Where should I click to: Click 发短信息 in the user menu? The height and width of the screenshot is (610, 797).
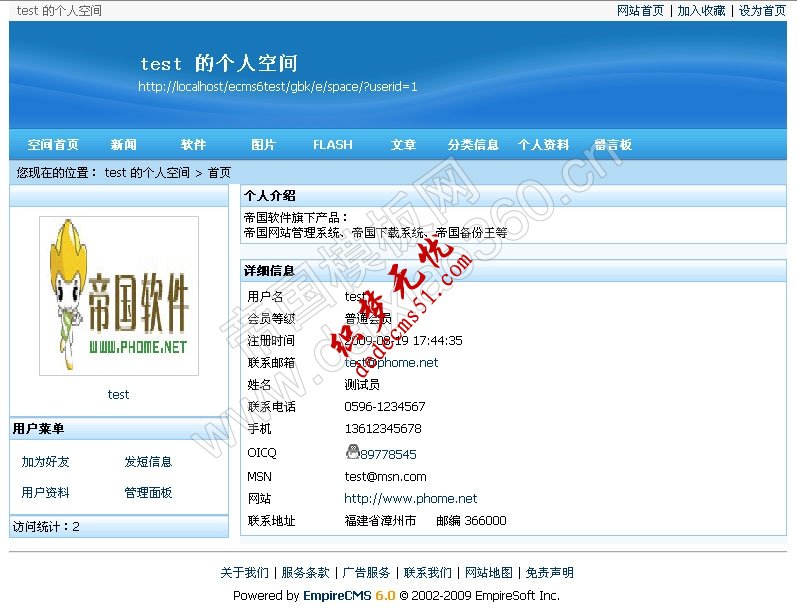coord(148,462)
